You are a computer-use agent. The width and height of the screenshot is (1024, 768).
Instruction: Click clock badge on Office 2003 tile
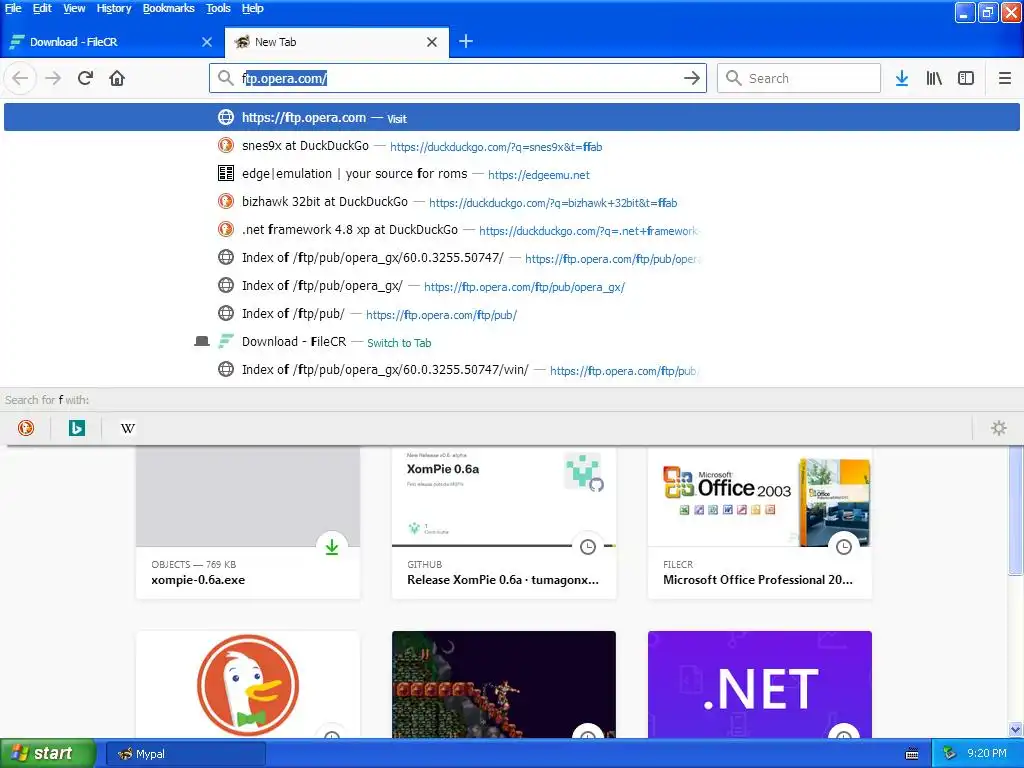(x=844, y=547)
